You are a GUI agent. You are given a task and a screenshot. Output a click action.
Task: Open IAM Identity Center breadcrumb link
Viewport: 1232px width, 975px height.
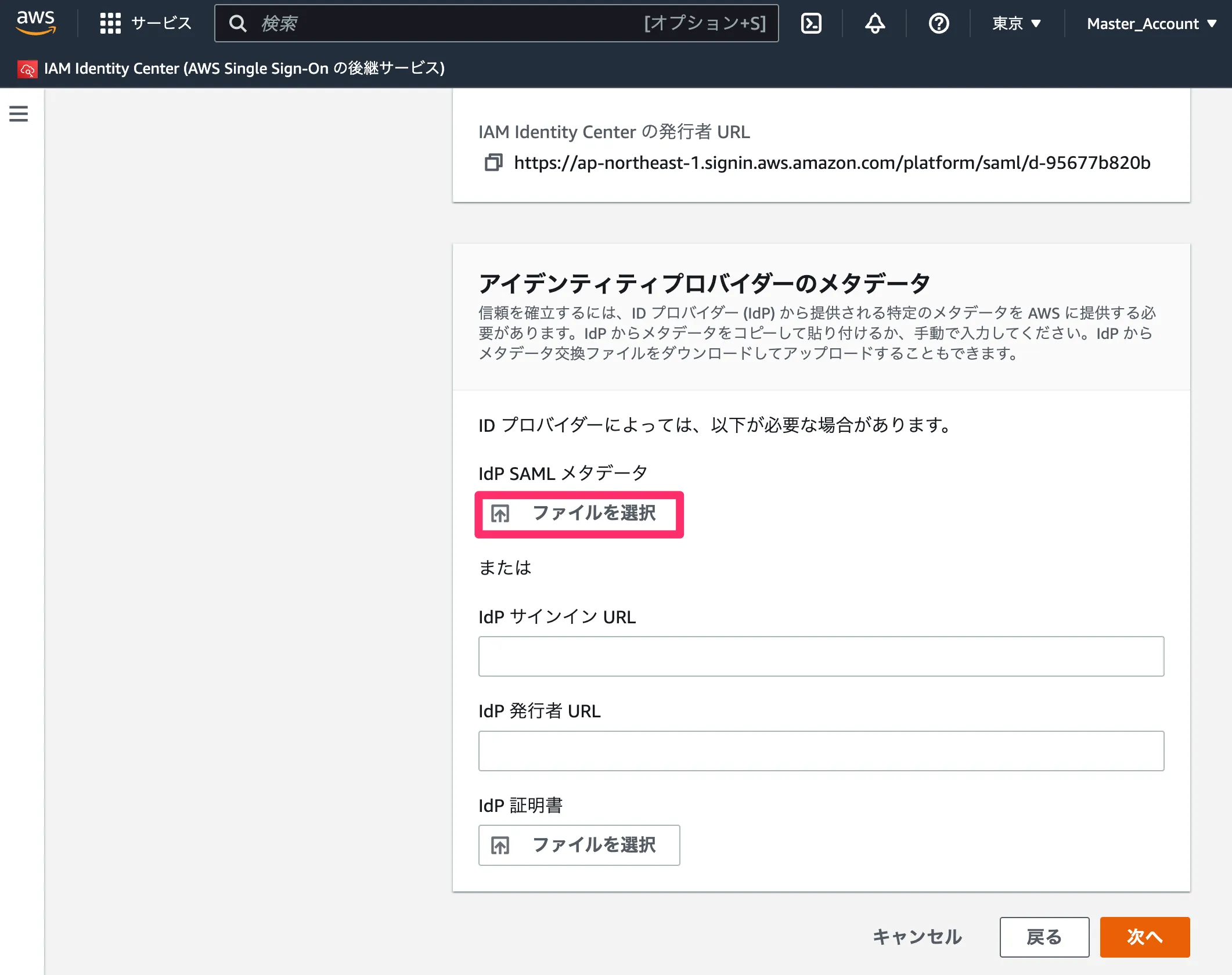click(x=244, y=68)
